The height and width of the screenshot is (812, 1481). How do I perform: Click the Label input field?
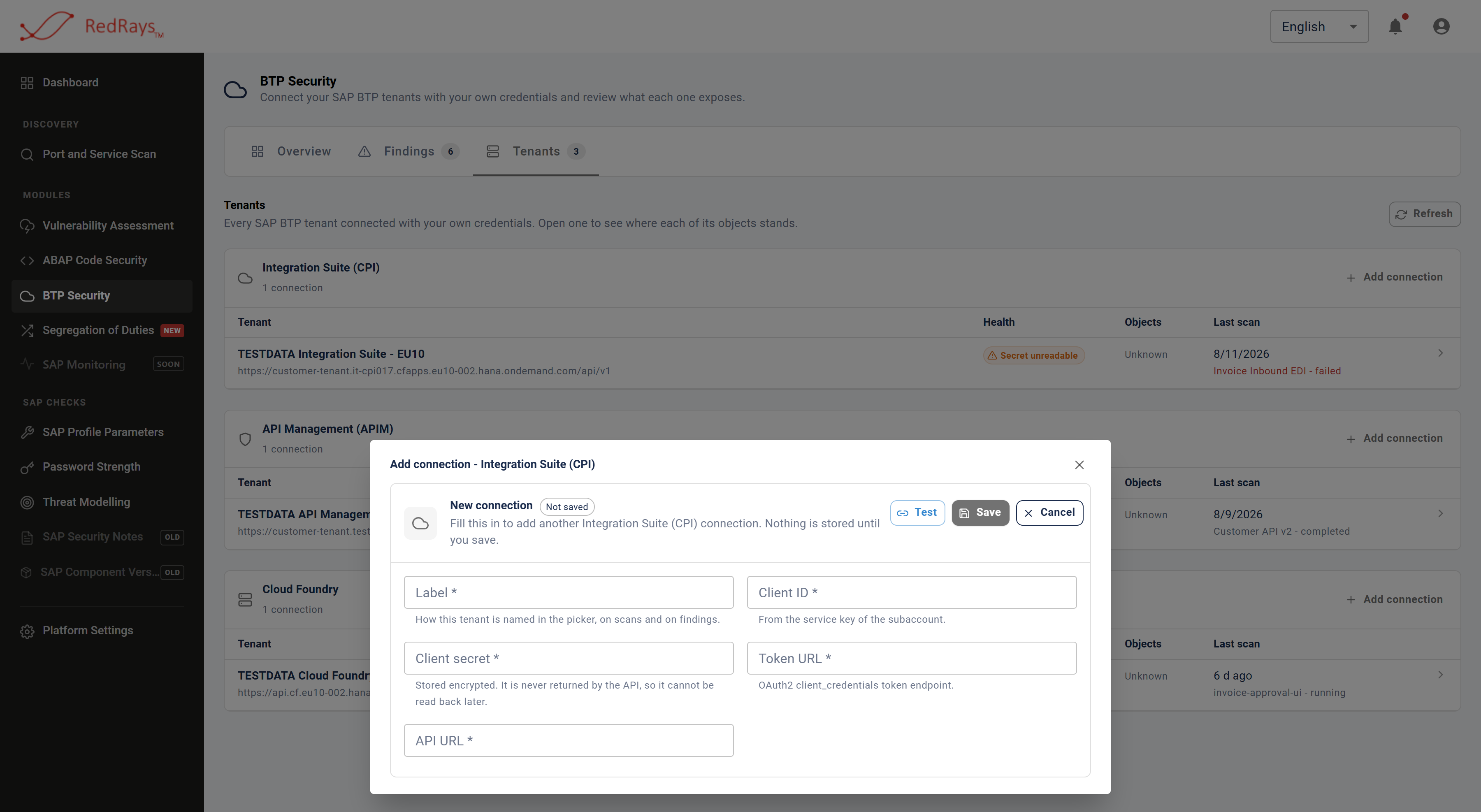(x=569, y=592)
